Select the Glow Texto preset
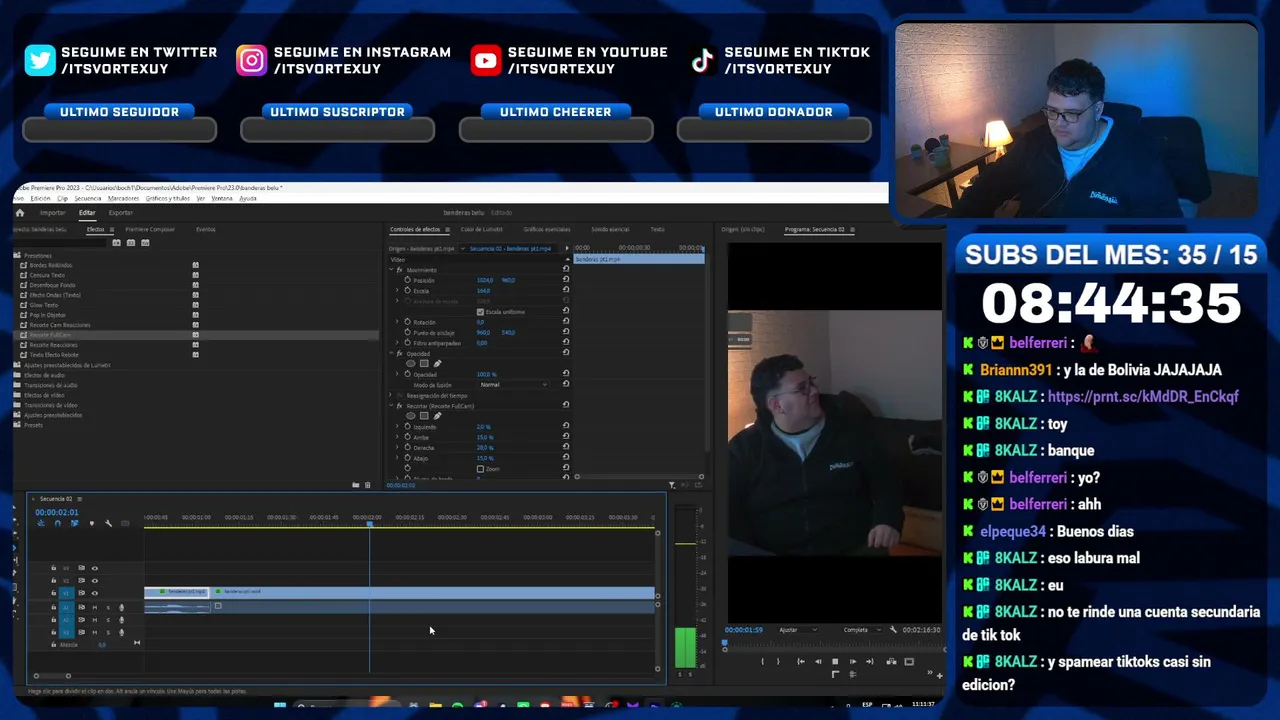The image size is (1280, 720). tap(44, 305)
